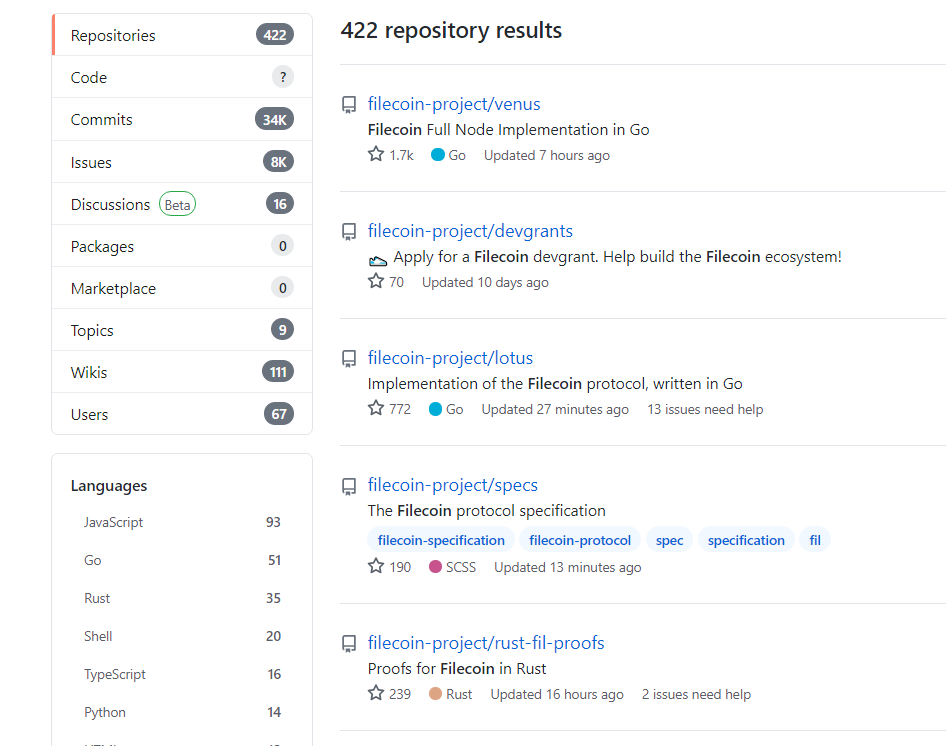
Task: Click the star icon showing 772 for lotus
Action: (376, 409)
